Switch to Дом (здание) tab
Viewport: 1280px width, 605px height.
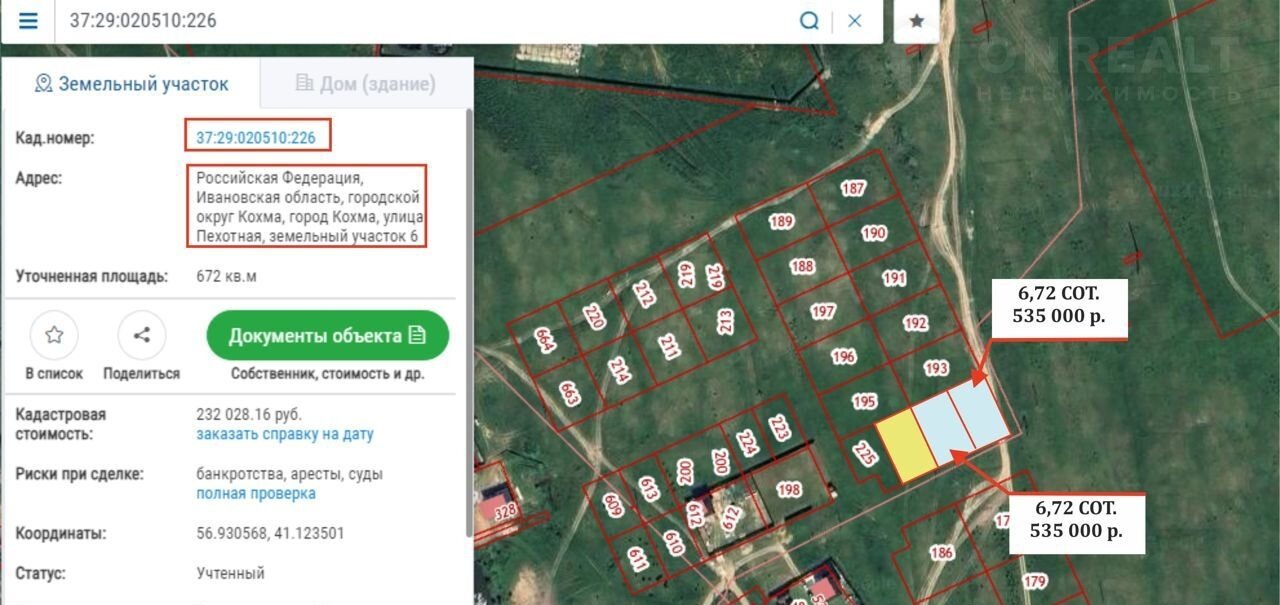coord(366,84)
